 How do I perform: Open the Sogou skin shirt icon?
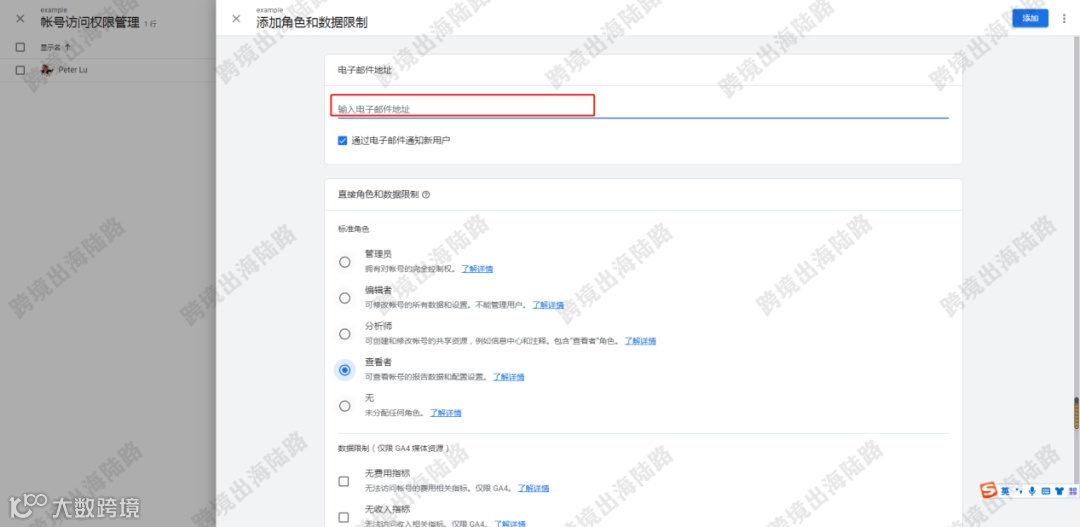(x=1059, y=491)
